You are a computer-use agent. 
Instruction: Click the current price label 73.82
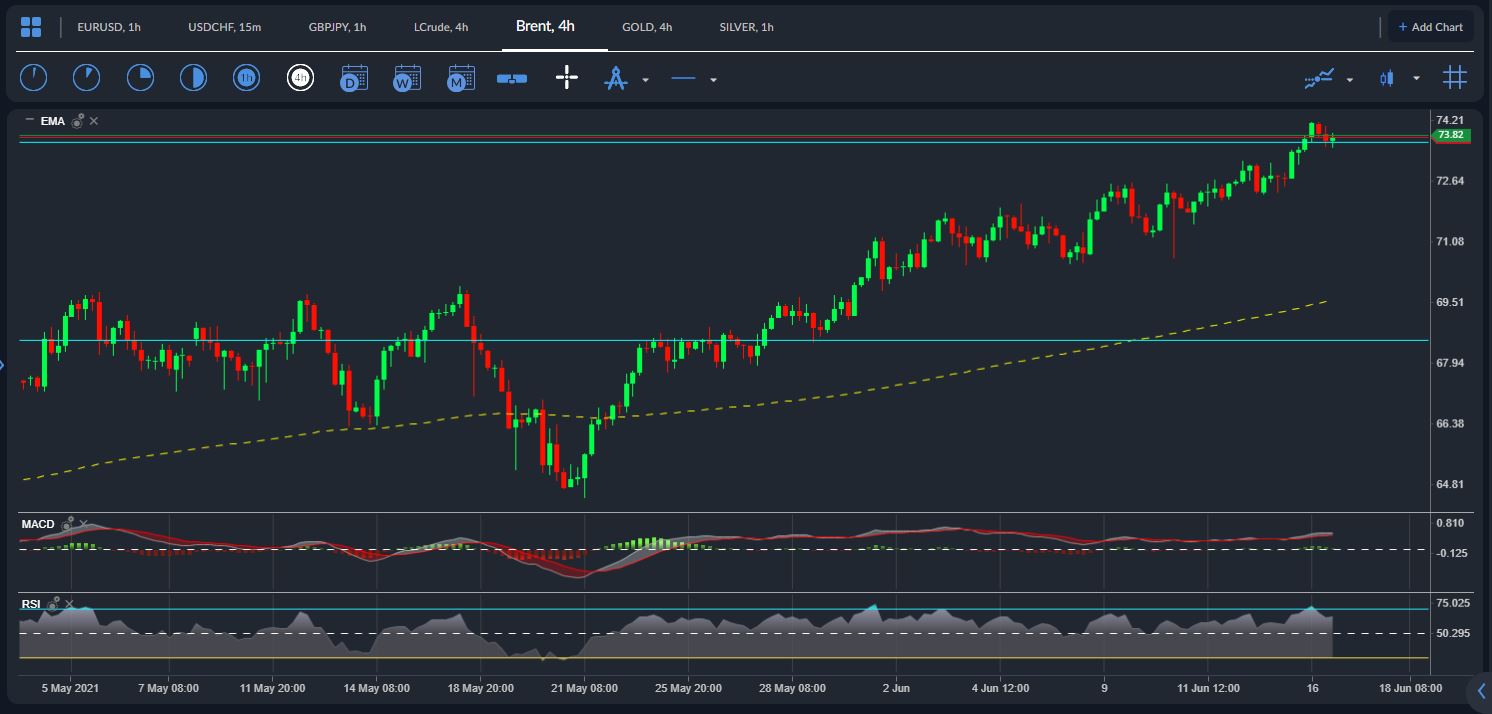point(1451,135)
